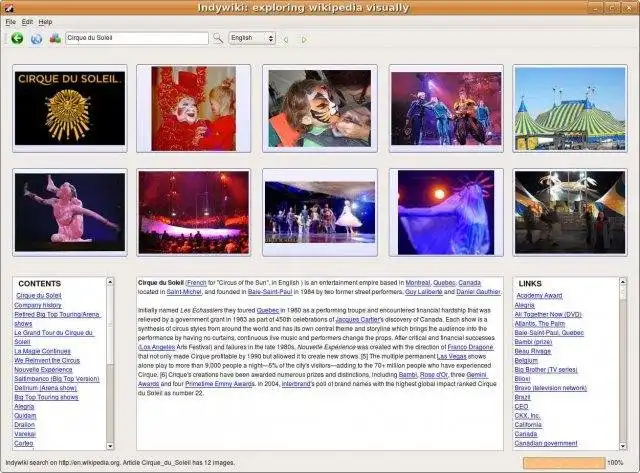Viewport: 640px width, 473px height.
Task: Open Canadian government link
Action: tap(546, 443)
